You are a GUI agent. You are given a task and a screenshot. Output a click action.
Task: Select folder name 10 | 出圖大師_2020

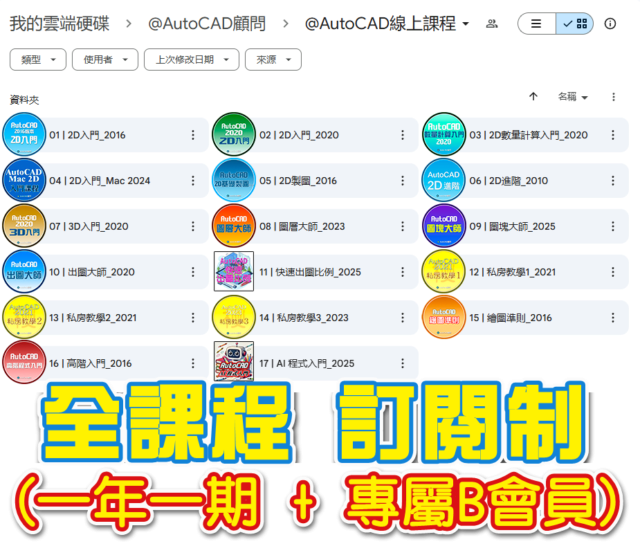92,272
